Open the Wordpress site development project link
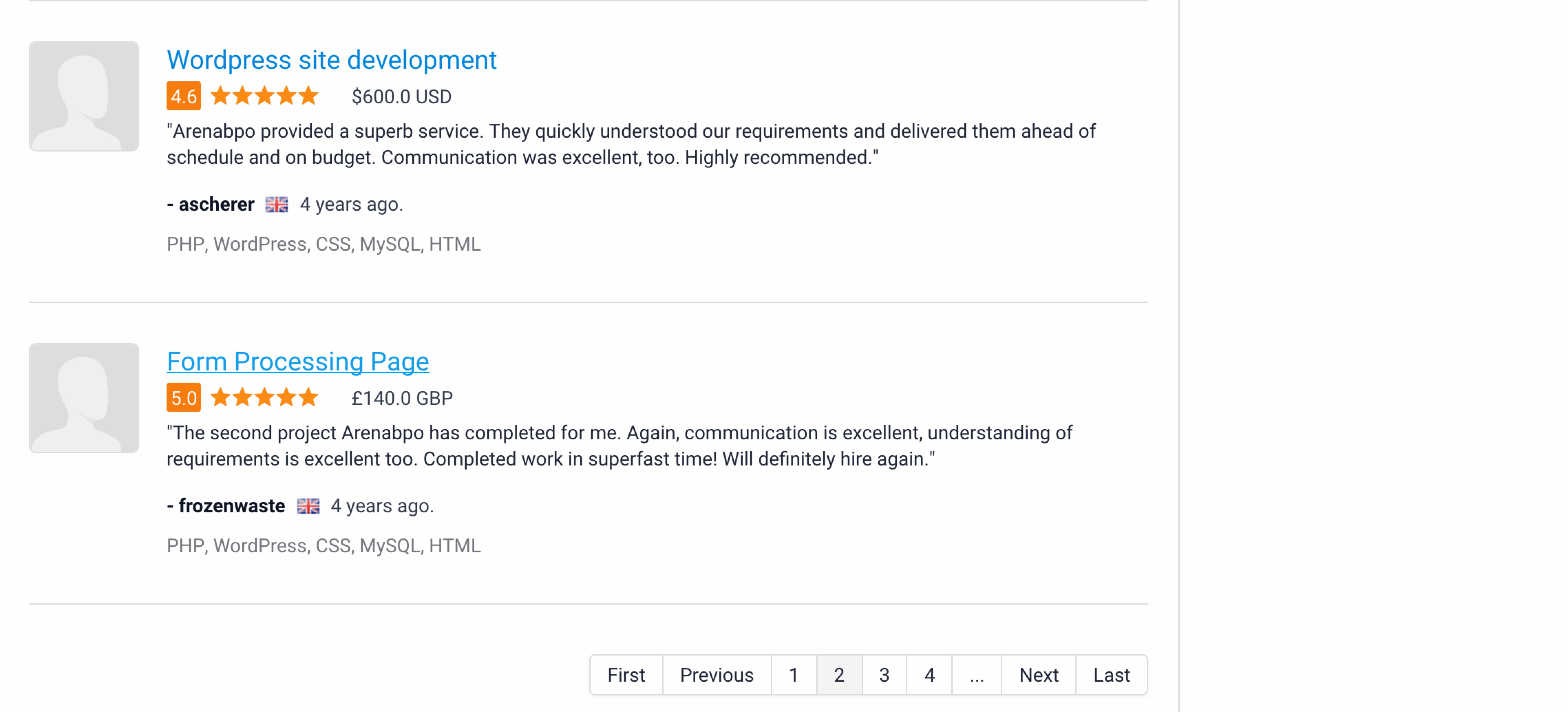Image resolution: width=1568 pixels, height=712 pixels. point(332,60)
